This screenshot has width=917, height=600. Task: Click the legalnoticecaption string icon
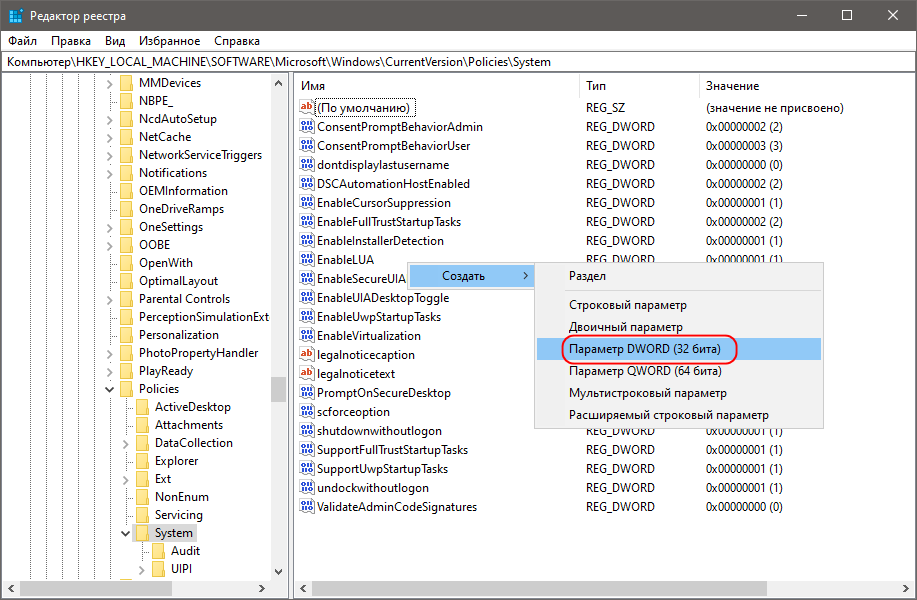click(306, 354)
